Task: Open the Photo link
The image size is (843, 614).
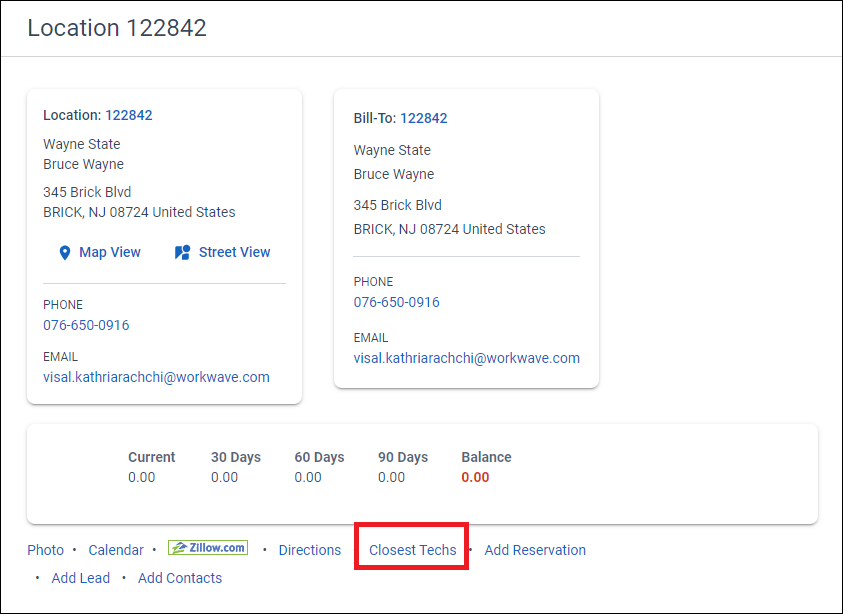Action: (45, 549)
